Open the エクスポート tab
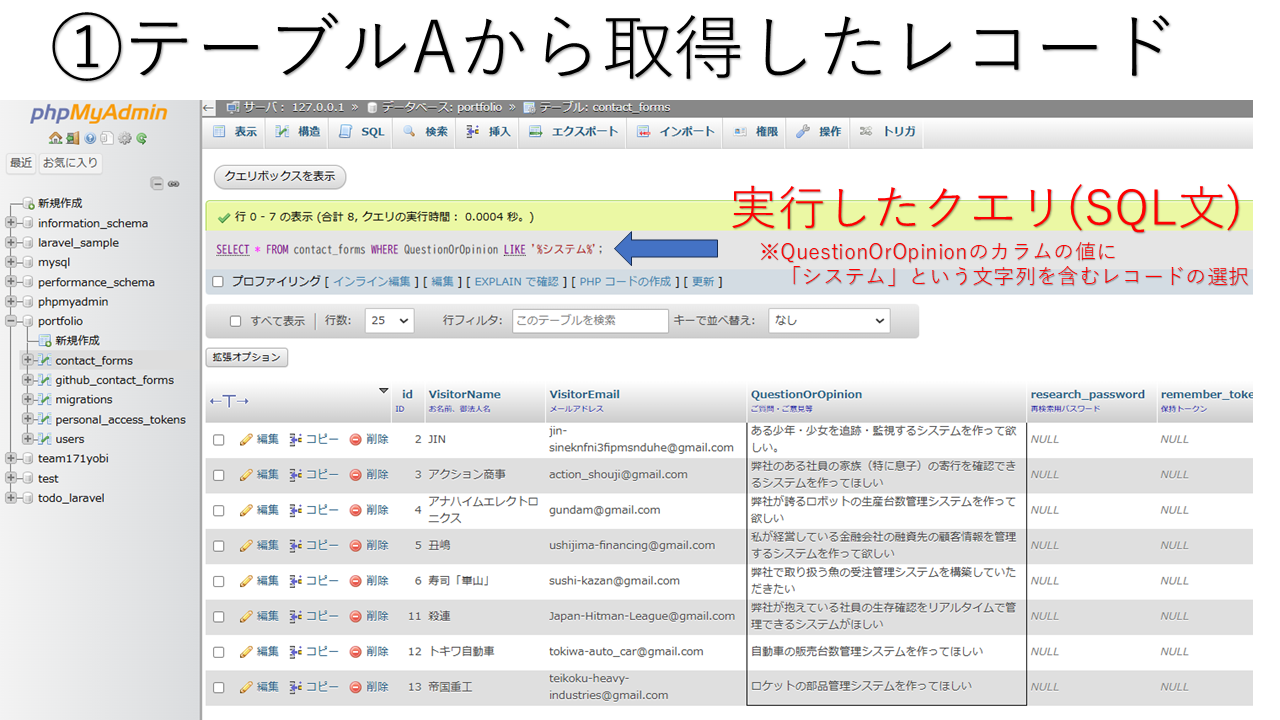Screen dimensions: 1280x720 (573, 132)
